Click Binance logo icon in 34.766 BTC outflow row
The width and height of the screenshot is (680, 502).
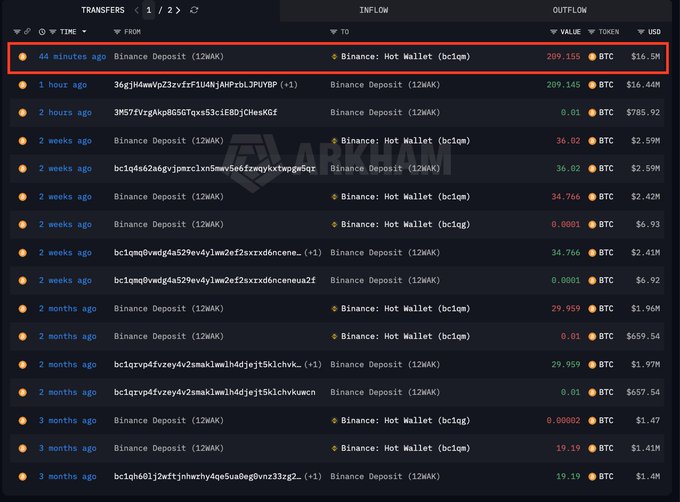coord(334,196)
